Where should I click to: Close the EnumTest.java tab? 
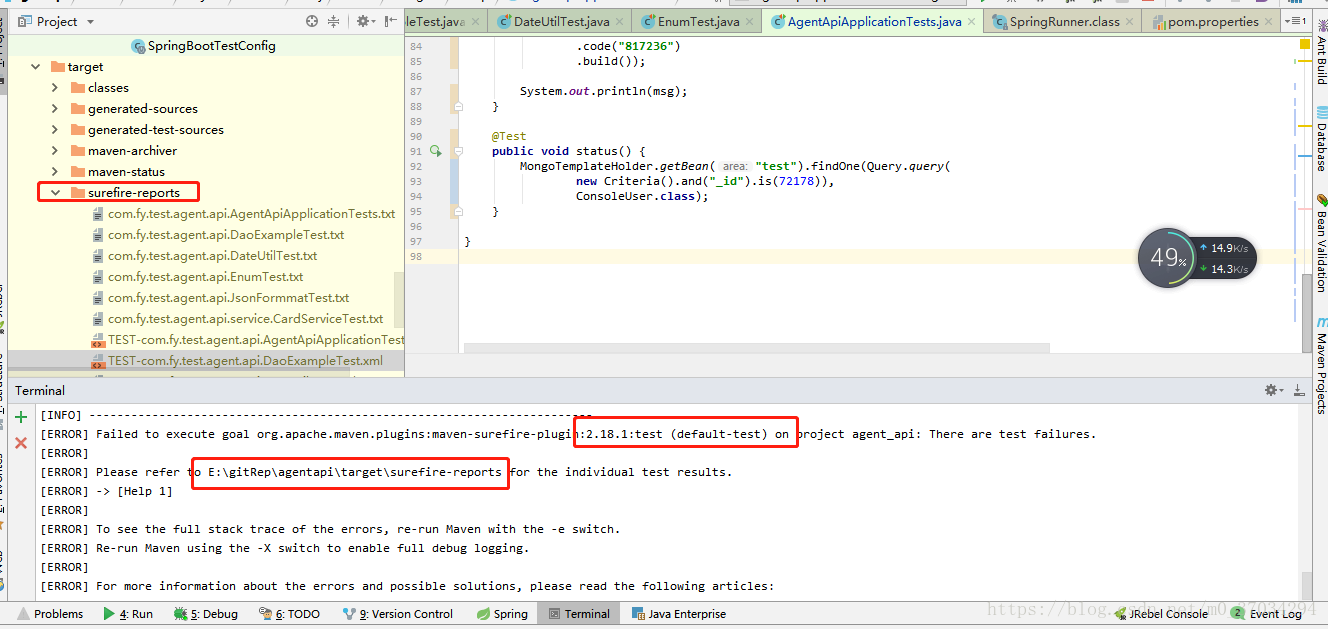pyautogui.click(x=751, y=21)
